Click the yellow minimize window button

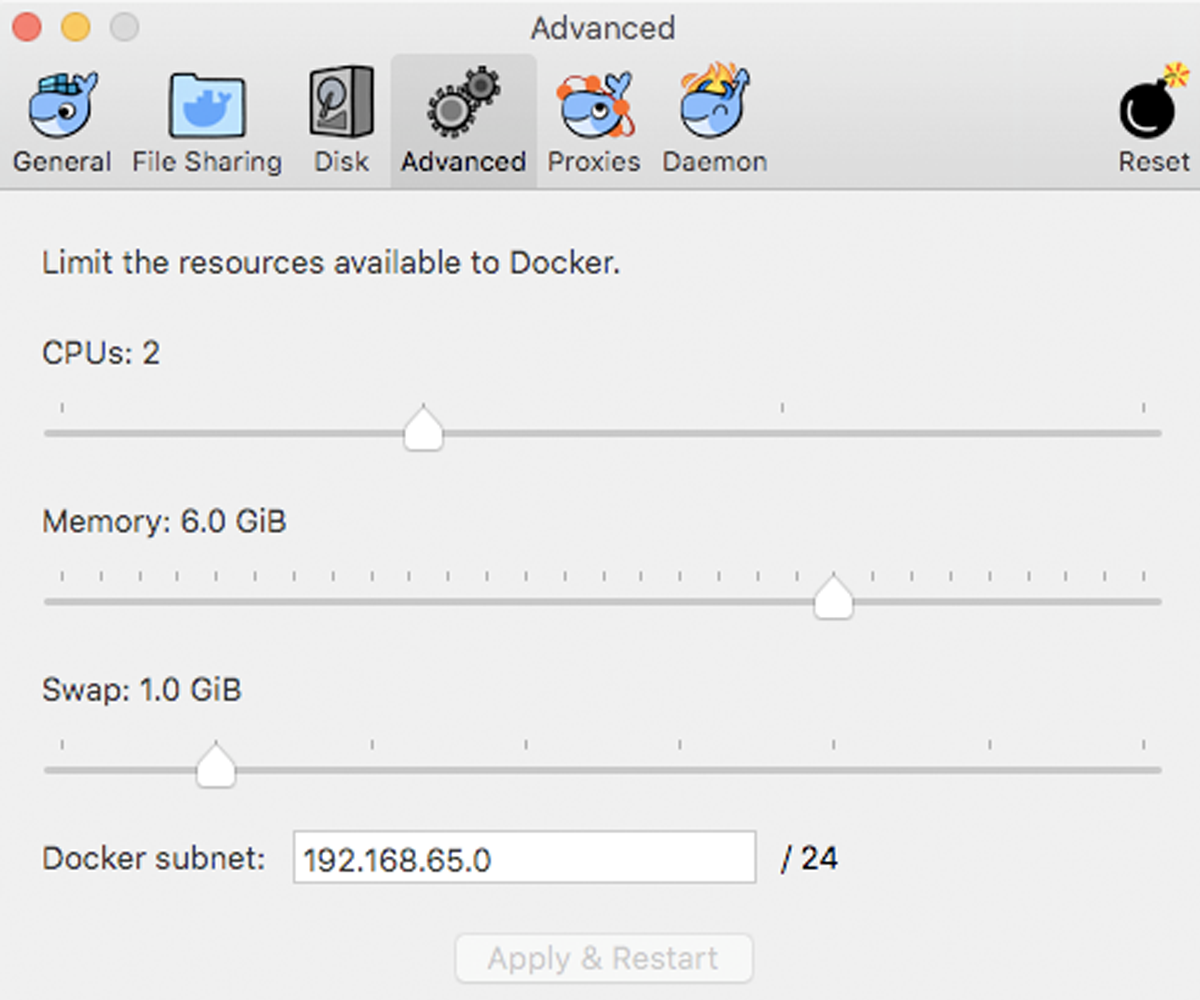click(76, 27)
